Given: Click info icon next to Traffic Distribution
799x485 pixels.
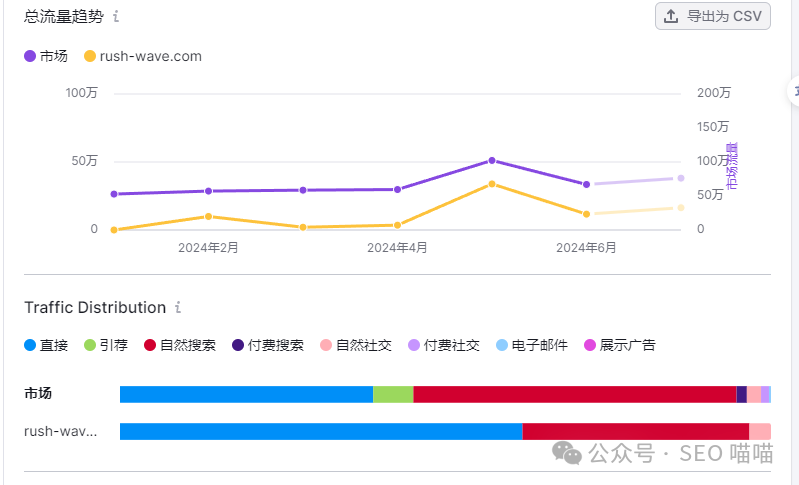Looking at the screenshot, I should [x=178, y=308].
